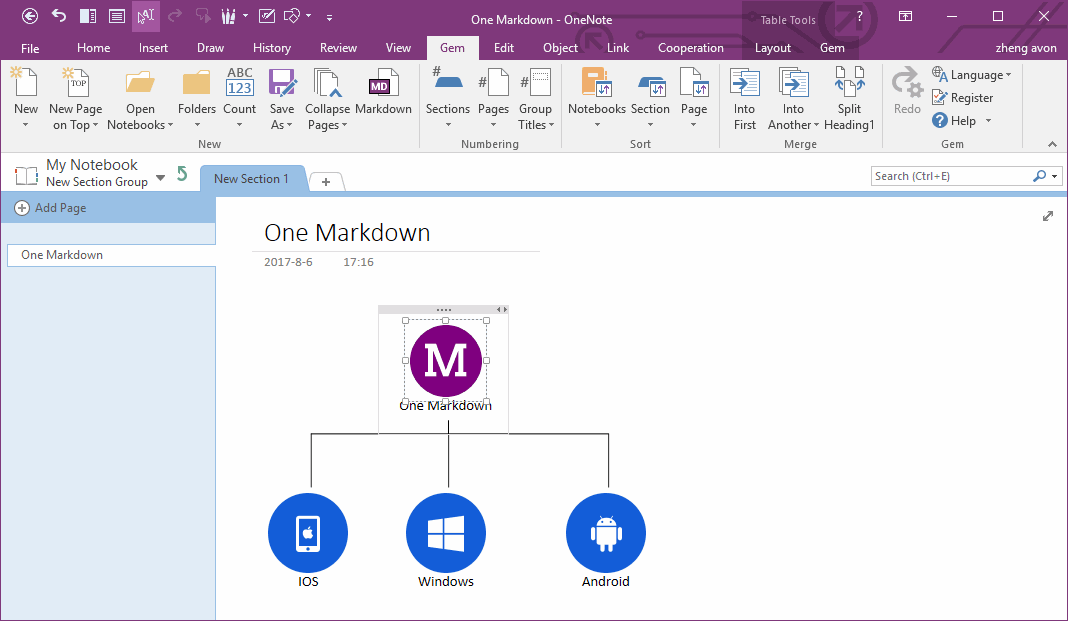Select the New Section 1 tab
The height and width of the screenshot is (621, 1068).
point(251,178)
